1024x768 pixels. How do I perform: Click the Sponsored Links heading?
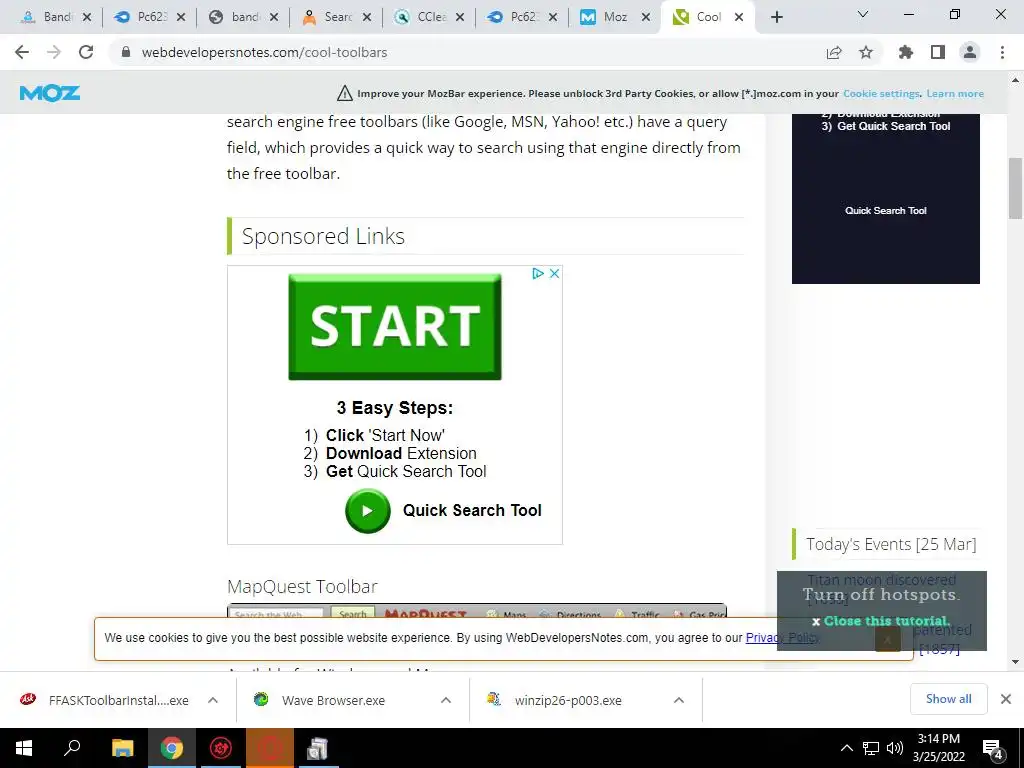(x=323, y=236)
